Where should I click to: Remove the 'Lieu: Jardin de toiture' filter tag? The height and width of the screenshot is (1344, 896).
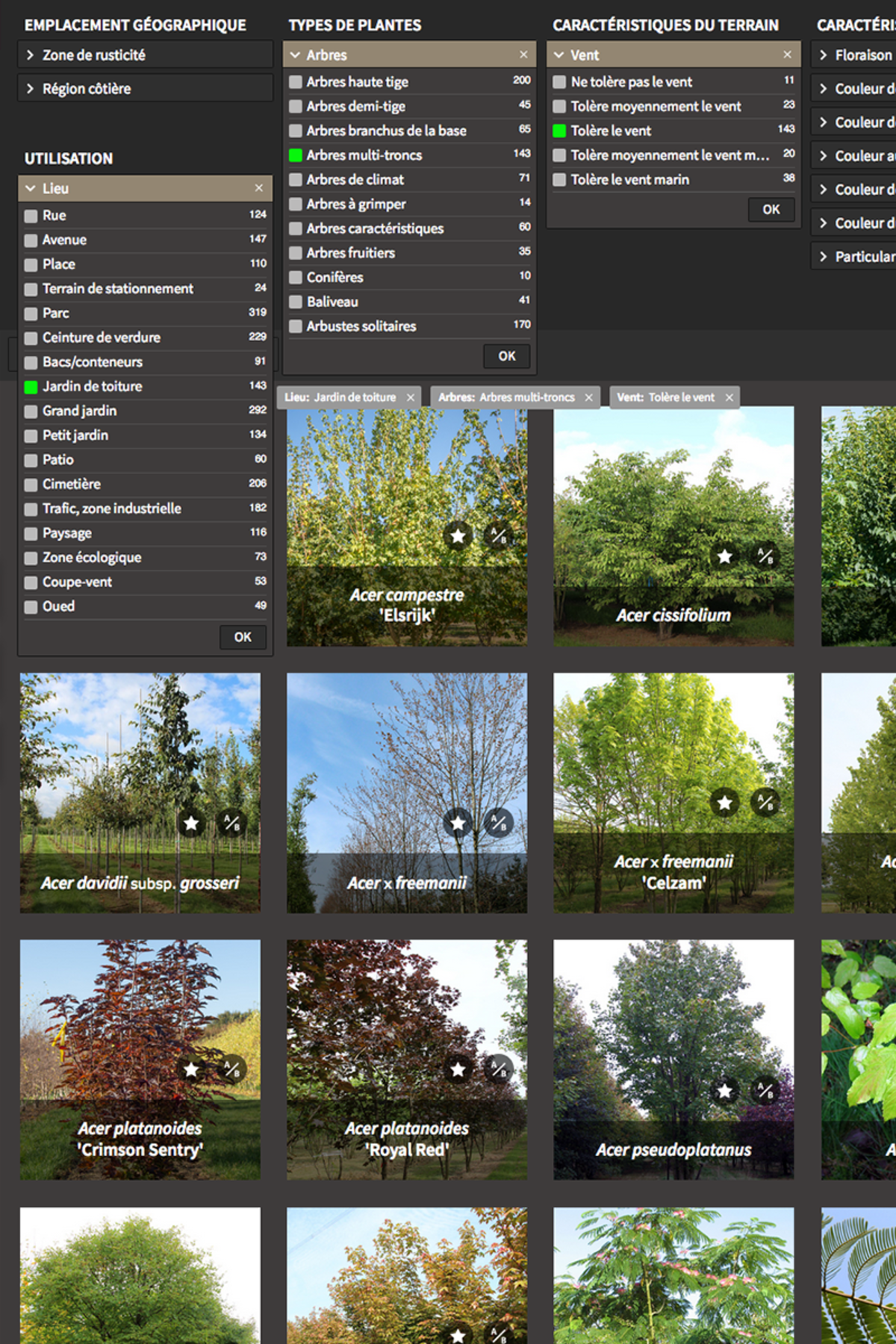point(410,397)
